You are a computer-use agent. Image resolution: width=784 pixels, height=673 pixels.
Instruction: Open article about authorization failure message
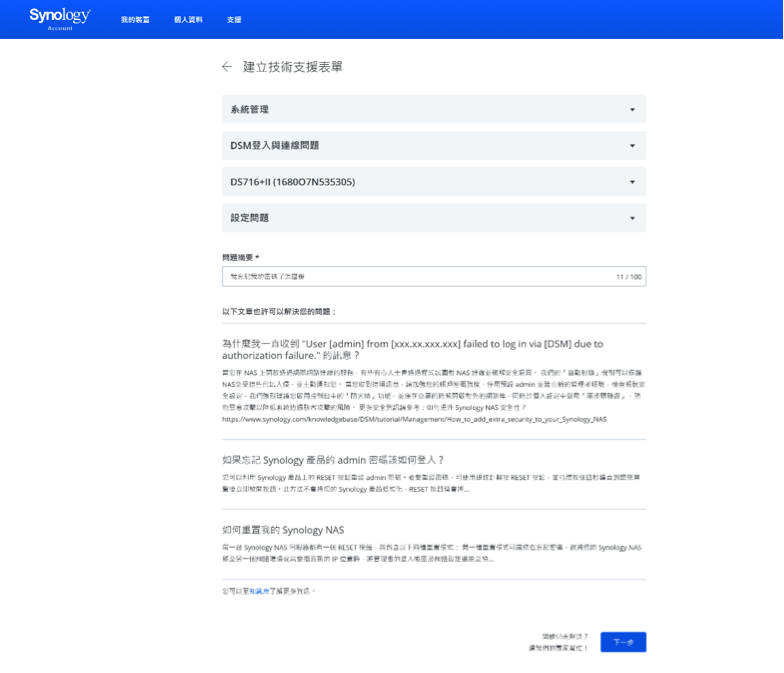coord(412,350)
